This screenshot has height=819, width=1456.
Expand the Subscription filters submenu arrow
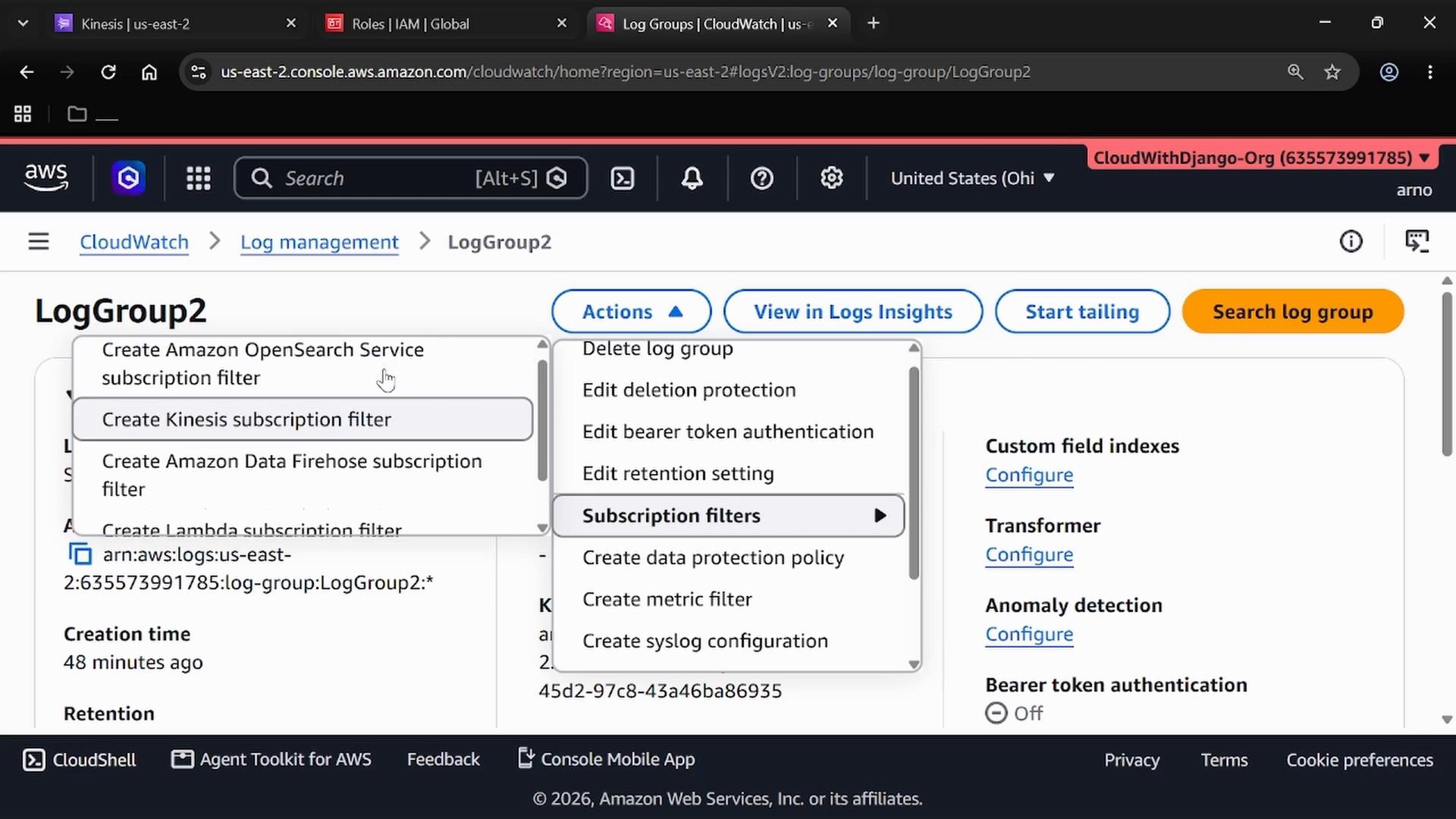880,516
